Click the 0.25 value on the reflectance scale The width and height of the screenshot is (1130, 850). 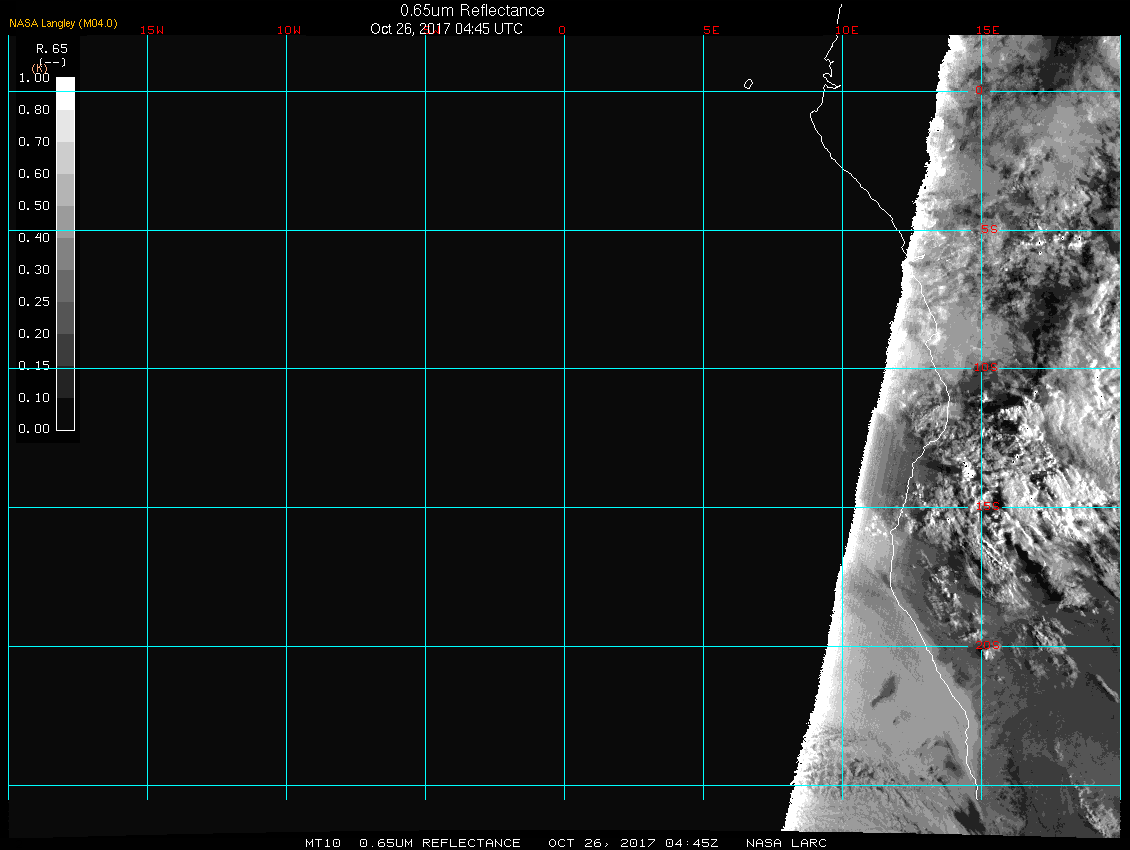(34, 302)
